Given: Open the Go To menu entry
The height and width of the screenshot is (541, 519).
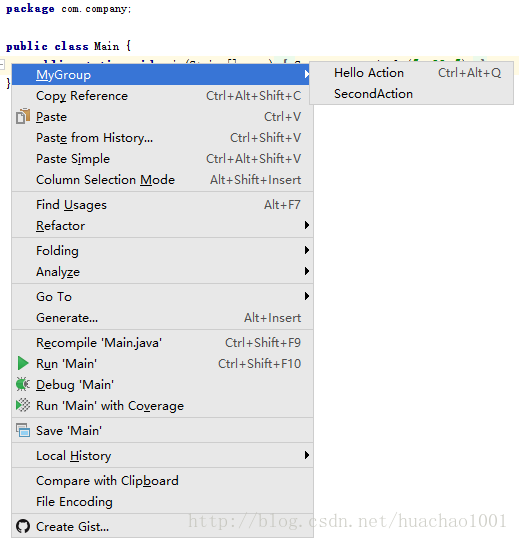Looking at the screenshot, I should [x=162, y=297].
